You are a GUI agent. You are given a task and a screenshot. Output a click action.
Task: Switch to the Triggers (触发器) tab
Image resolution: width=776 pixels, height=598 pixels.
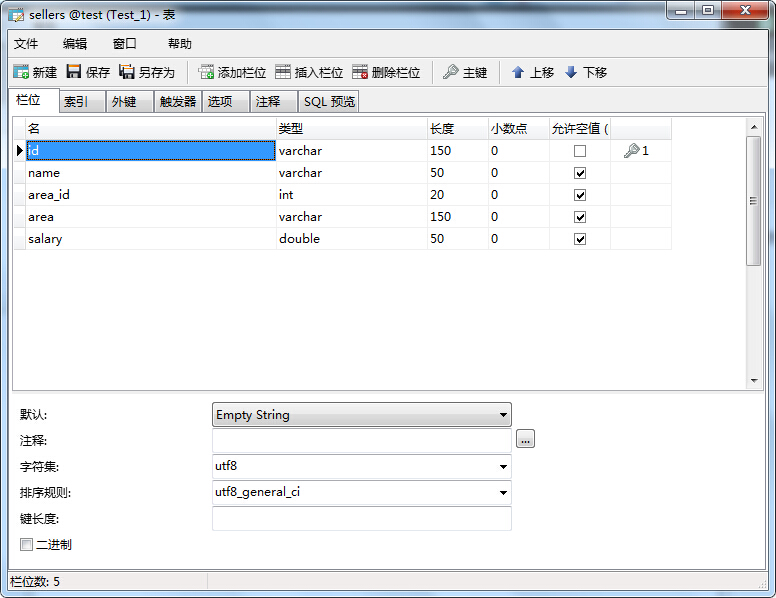178,101
